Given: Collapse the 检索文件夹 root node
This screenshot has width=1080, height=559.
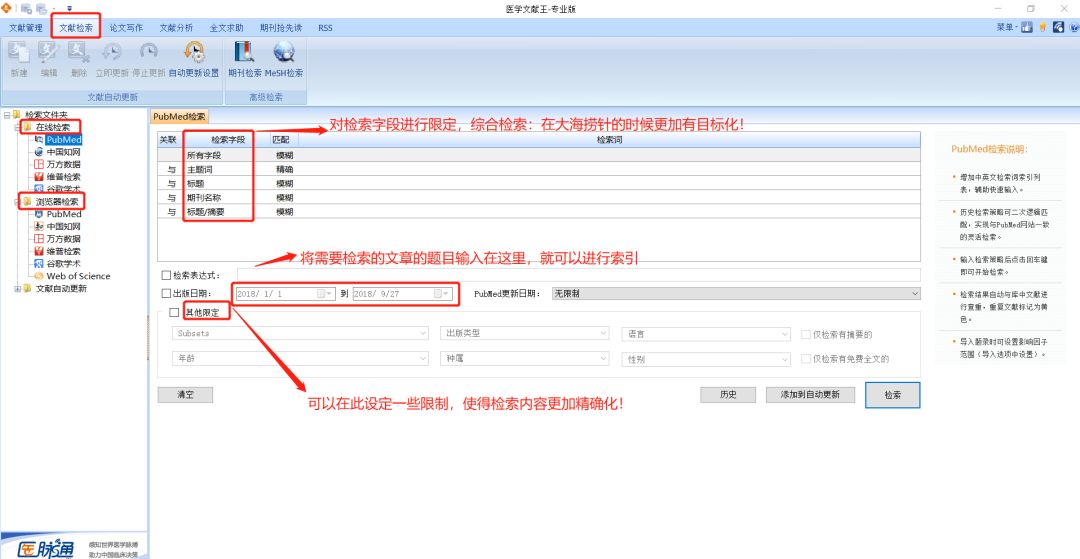Looking at the screenshot, I should tap(6, 115).
